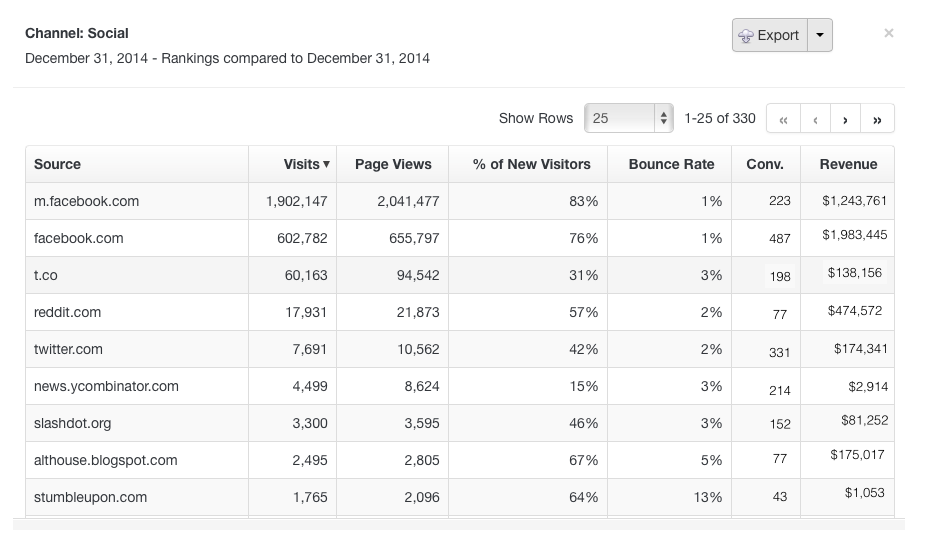Viewport: 937px width, 550px height.
Task: Close the Channel: Social dialog
Action: pyautogui.click(x=888, y=33)
